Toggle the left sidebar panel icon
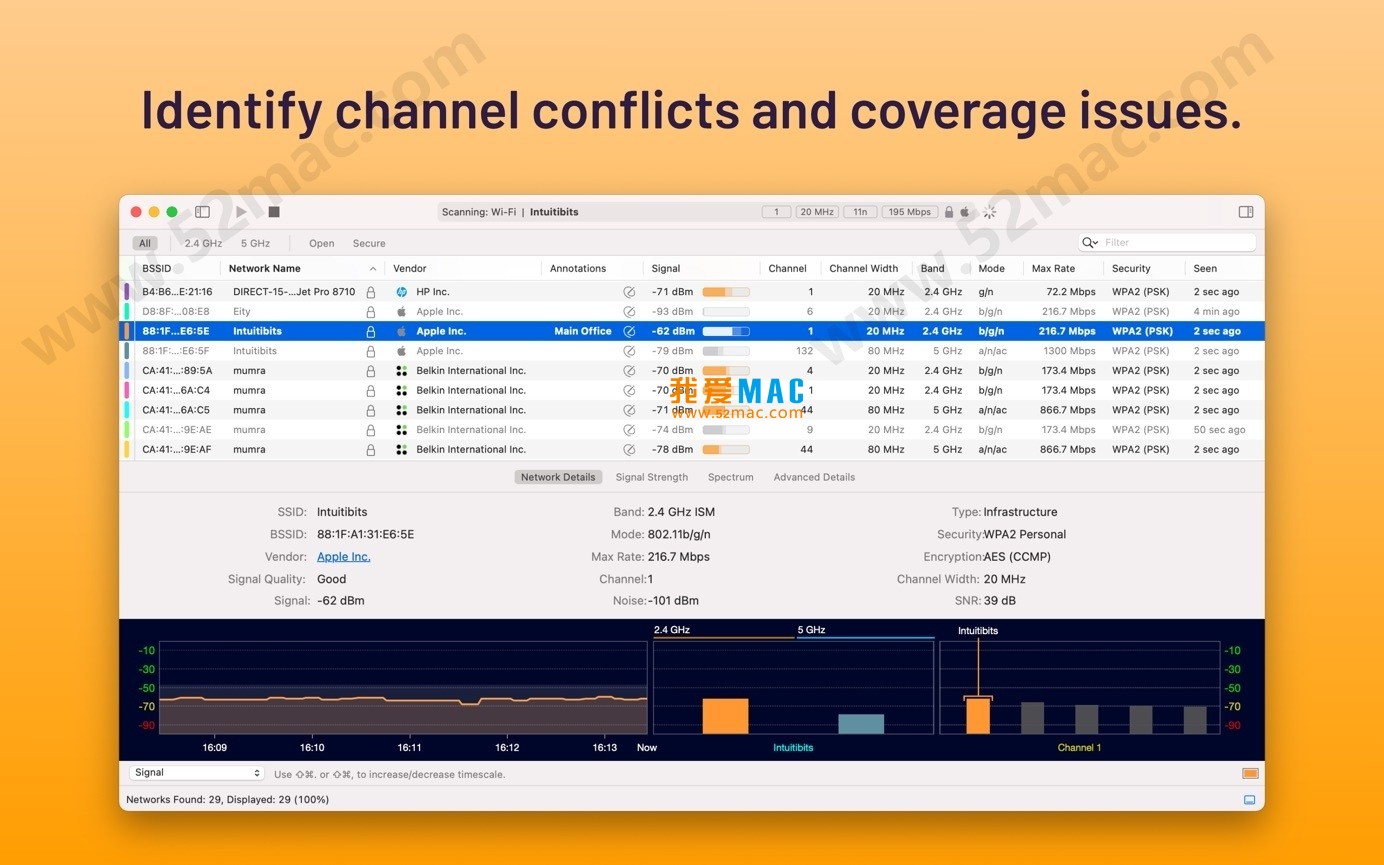The image size is (1384, 865). pyautogui.click(x=202, y=212)
